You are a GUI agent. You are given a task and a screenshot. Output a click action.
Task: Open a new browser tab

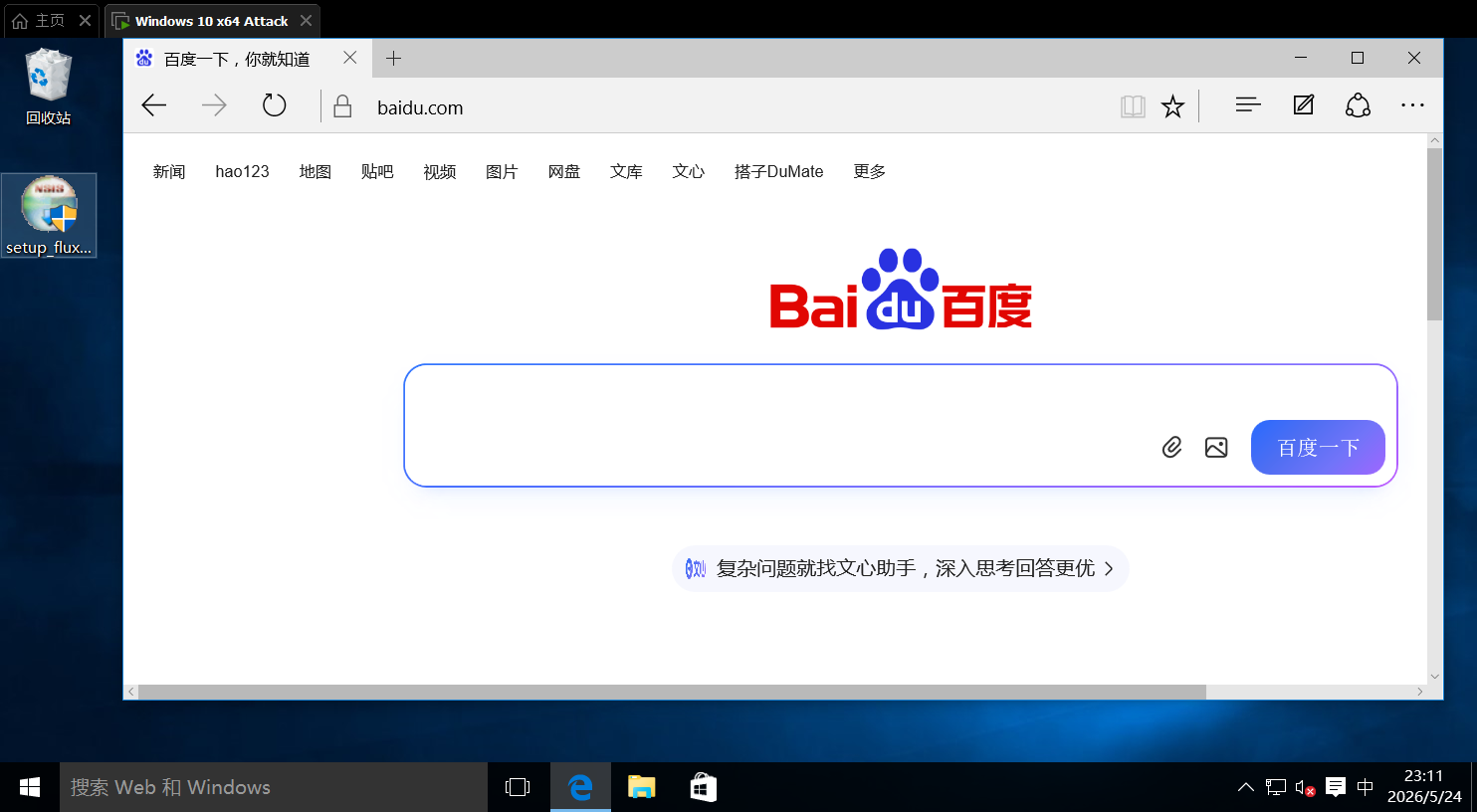[x=393, y=59]
